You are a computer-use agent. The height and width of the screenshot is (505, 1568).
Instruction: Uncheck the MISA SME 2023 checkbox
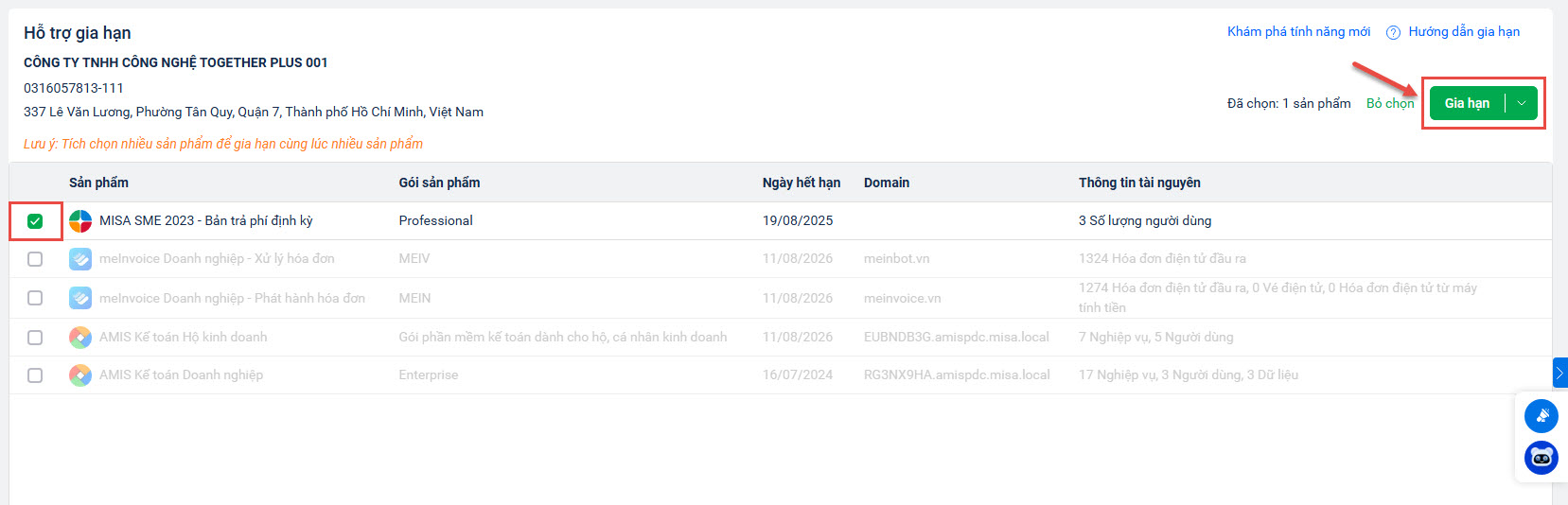coord(35,221)
